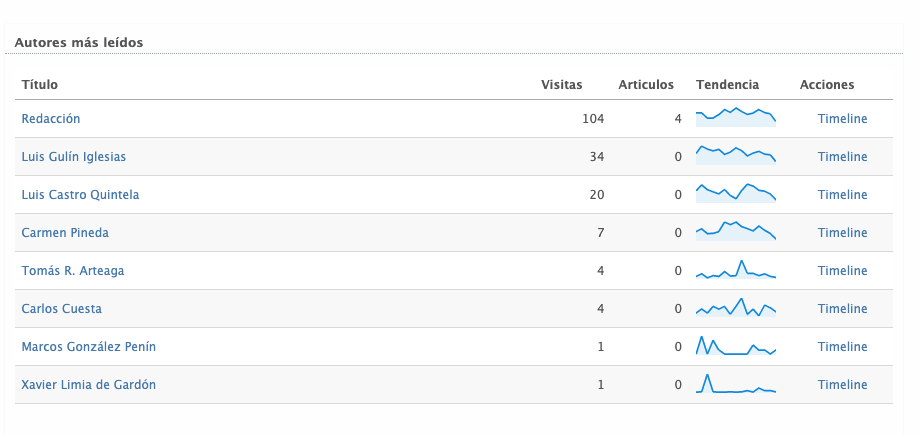The width and height of the screenshot is (920, 435).
Task: Open the Redacción author link
Action: tap(50, 119)
